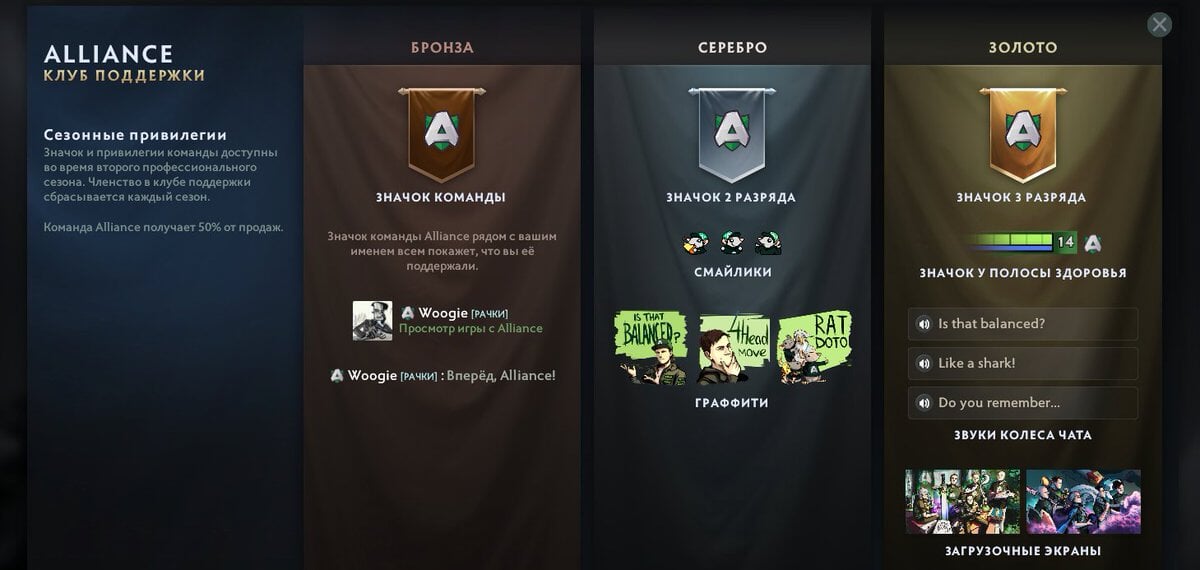Select the third emoticon under Смайлики
This screenshot has height=570, width=1200.
pos(768,242)
